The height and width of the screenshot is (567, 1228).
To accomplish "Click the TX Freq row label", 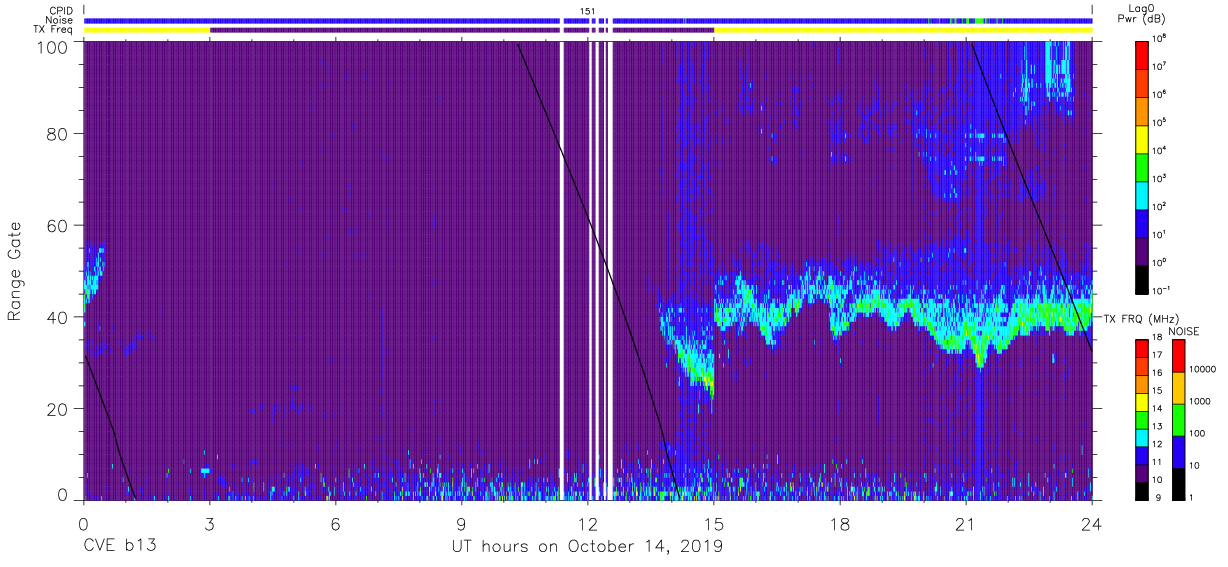I will pos(53,29).
